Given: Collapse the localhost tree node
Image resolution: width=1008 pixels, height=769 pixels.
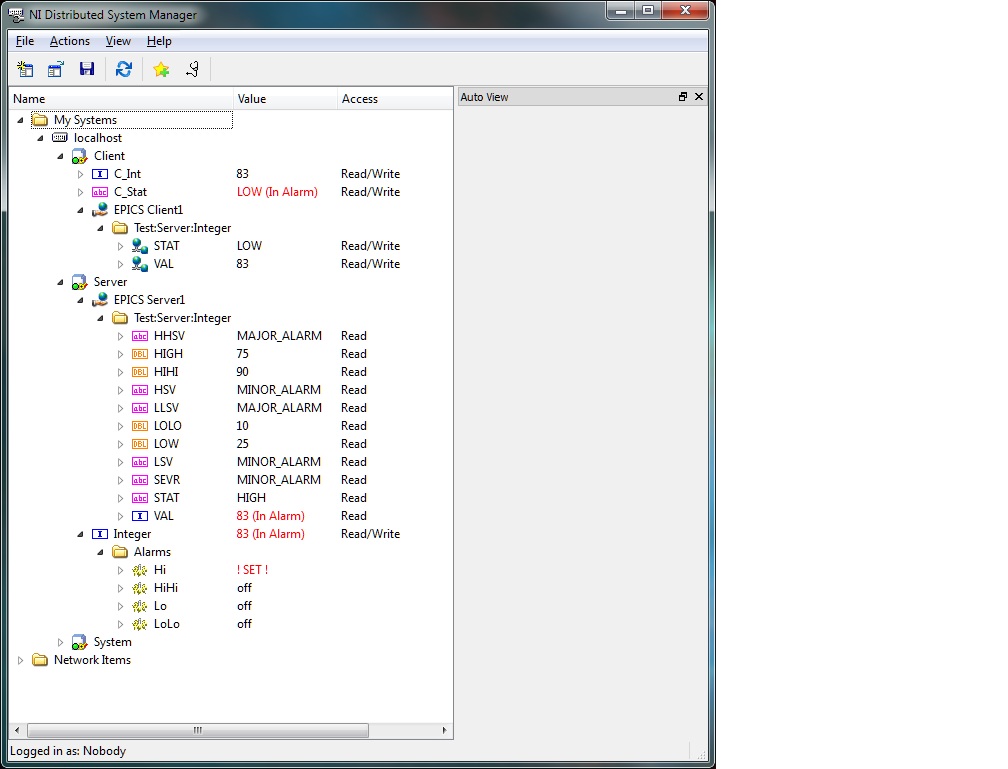Looking at the screenshot, I should pyautogui.click(x=41, y=138).
